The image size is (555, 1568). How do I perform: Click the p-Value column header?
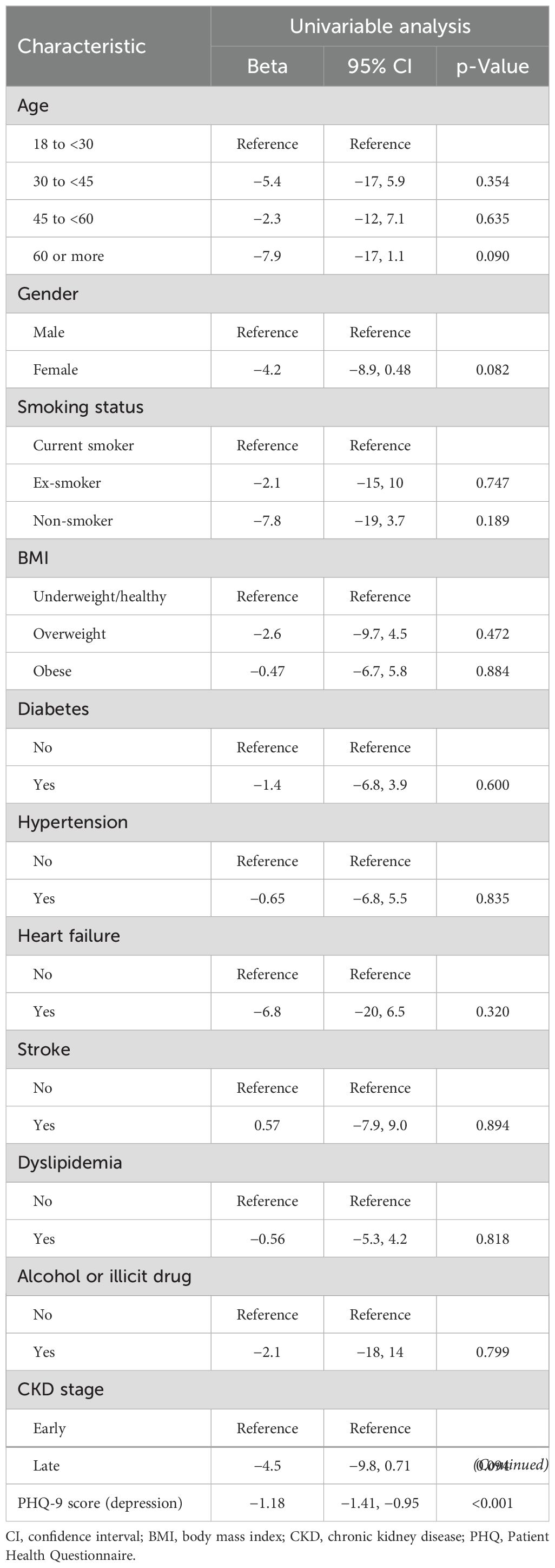[492, 67]
